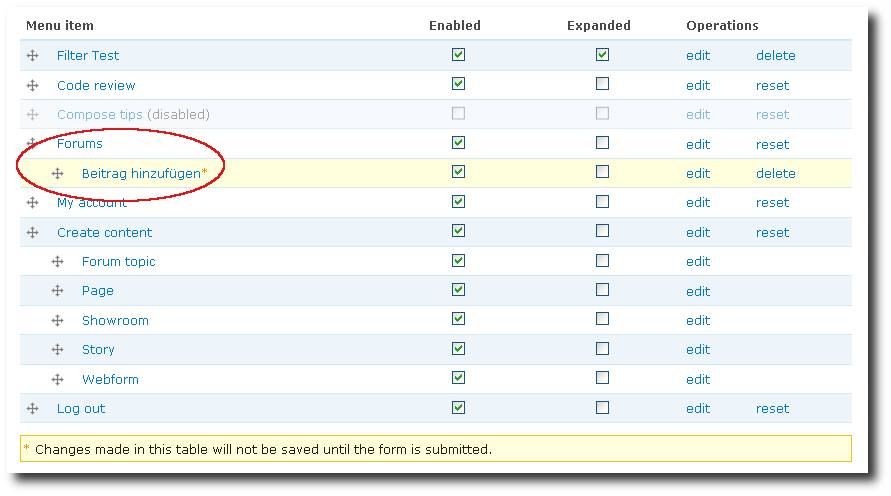Click the drag handle next to Showroom

tap(58, 321)
